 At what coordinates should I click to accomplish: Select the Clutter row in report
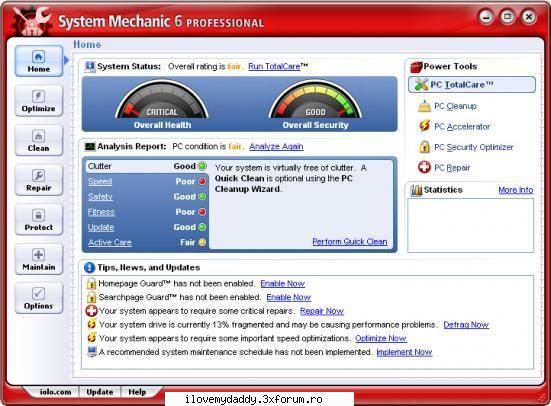click(x=147, y=166)
